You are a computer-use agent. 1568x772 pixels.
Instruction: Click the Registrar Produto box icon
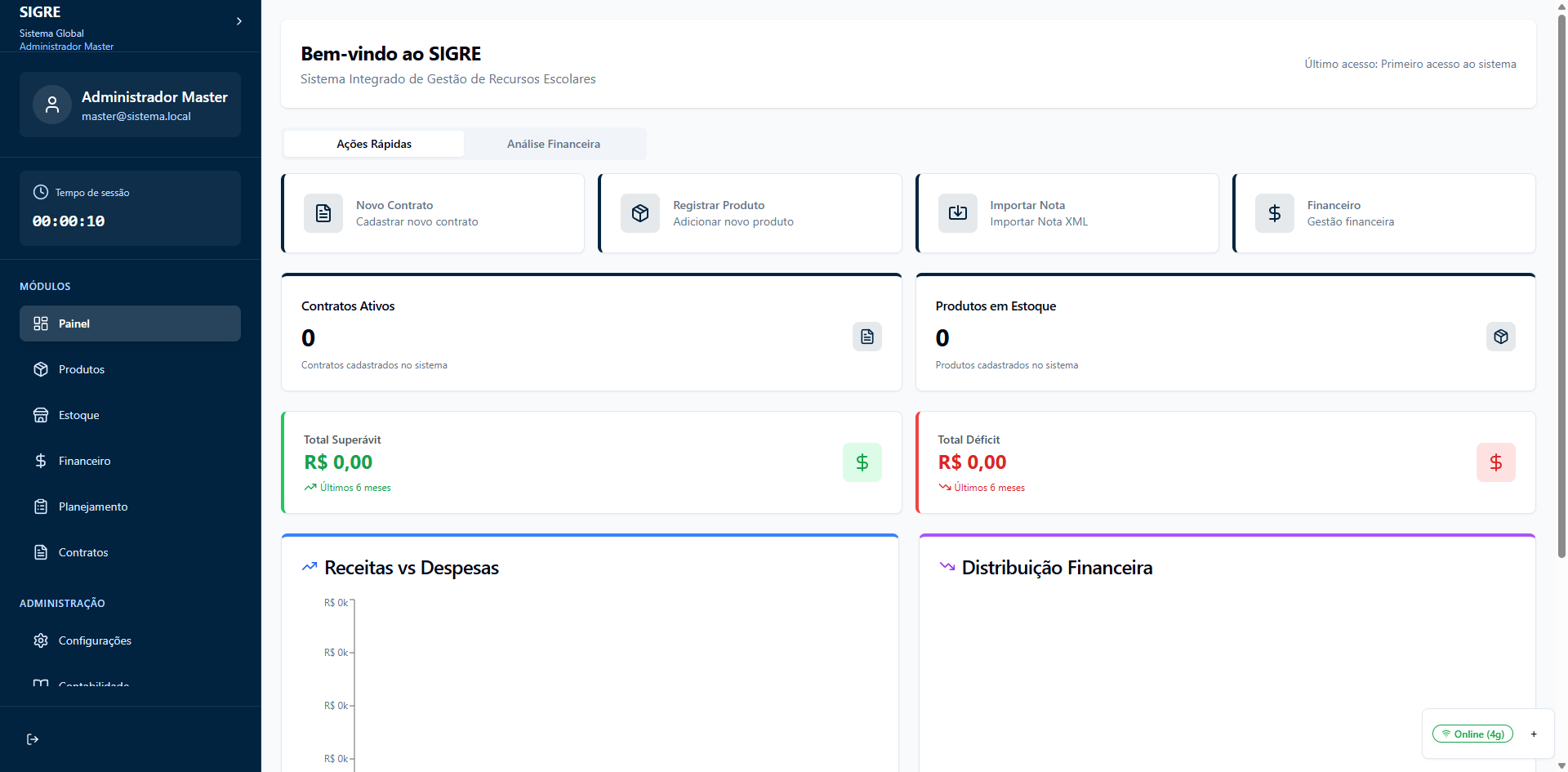tap(640, 213)
